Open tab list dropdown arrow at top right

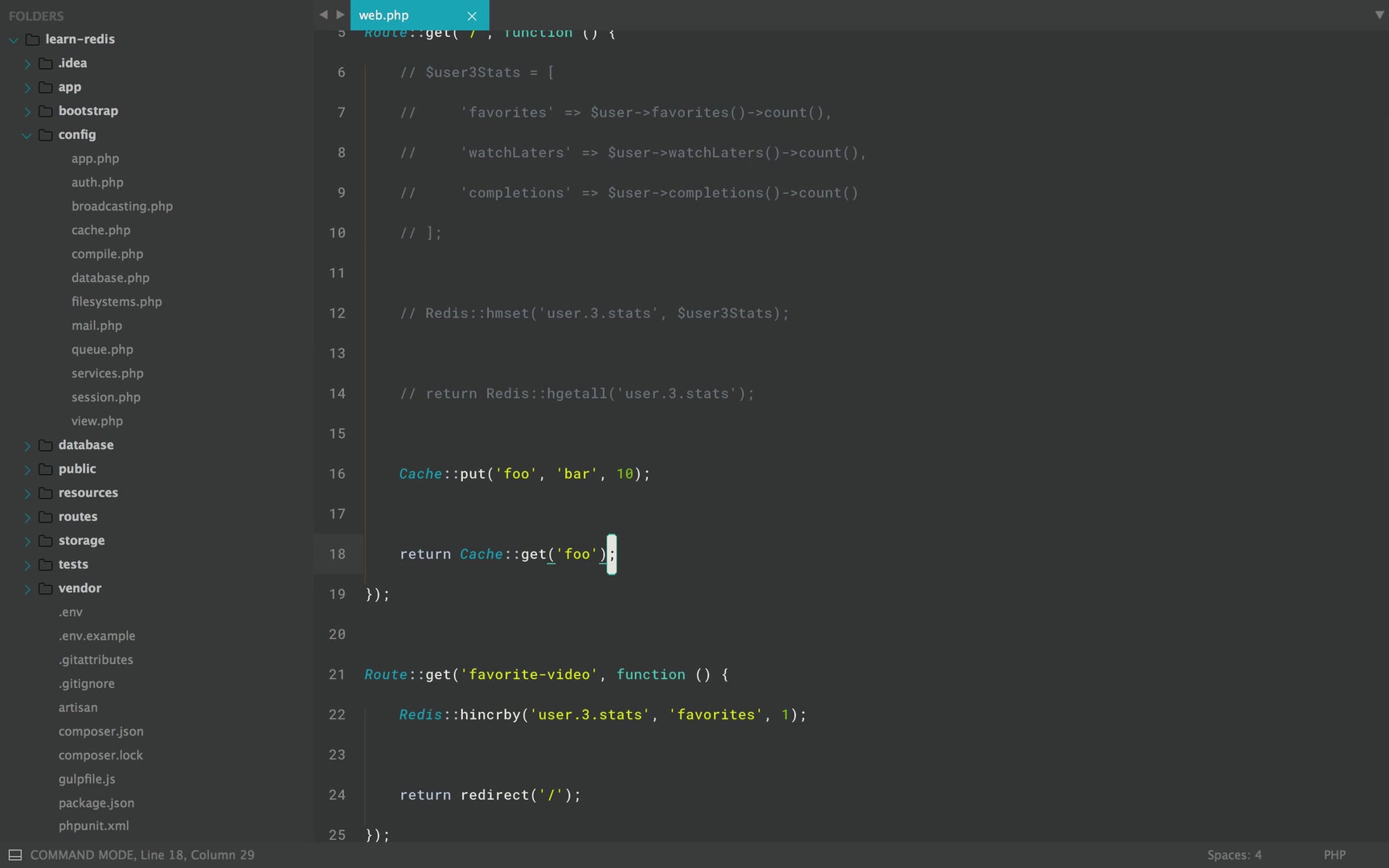(1379, 14)
